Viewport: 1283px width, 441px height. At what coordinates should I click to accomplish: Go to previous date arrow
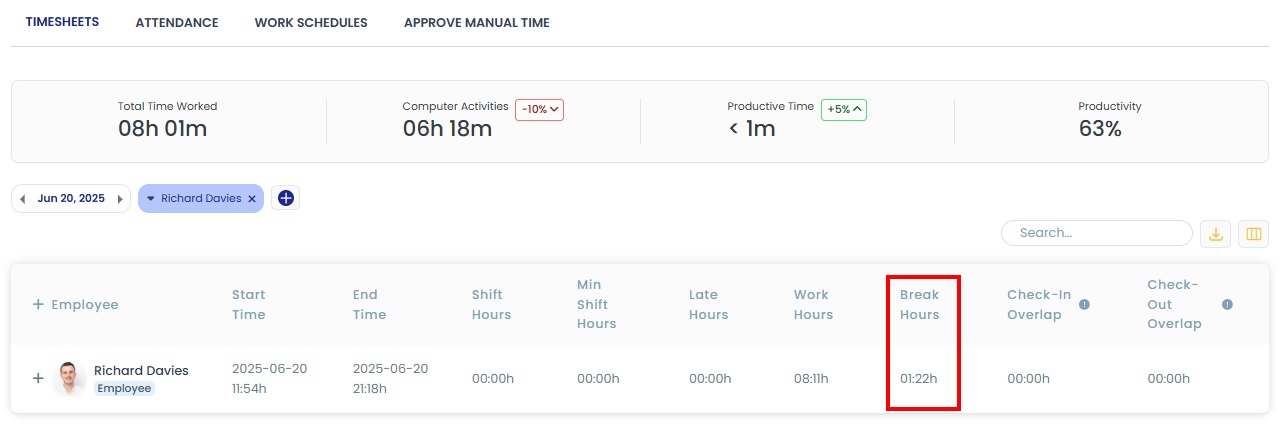(x=23, y=199)
